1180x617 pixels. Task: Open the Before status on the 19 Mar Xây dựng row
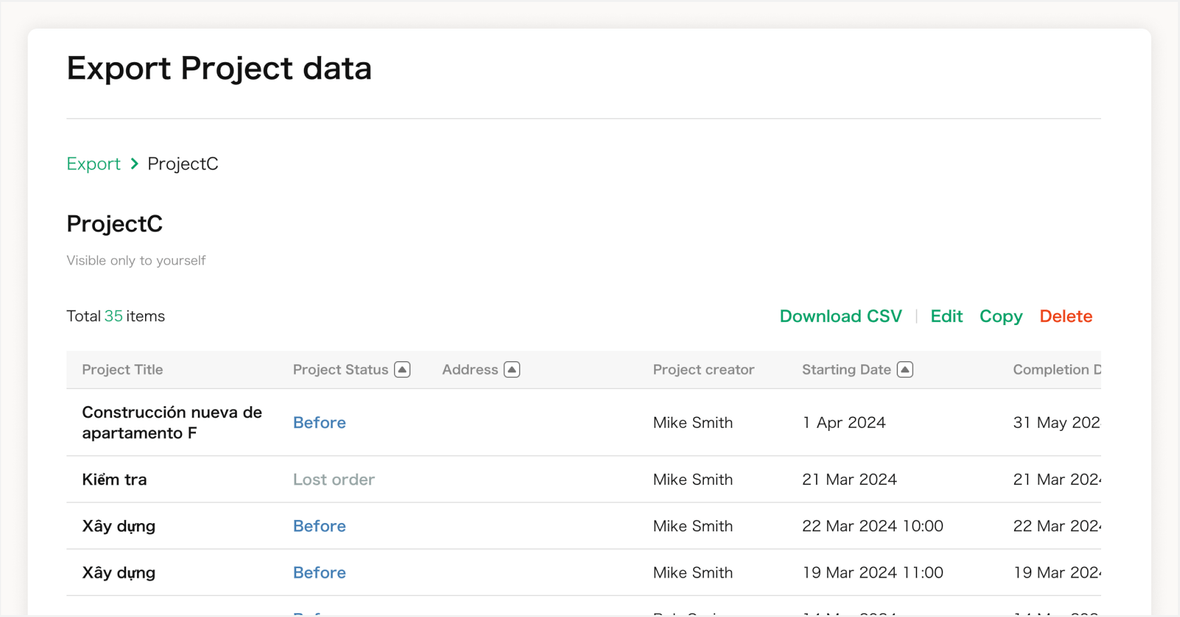(319, 572)
